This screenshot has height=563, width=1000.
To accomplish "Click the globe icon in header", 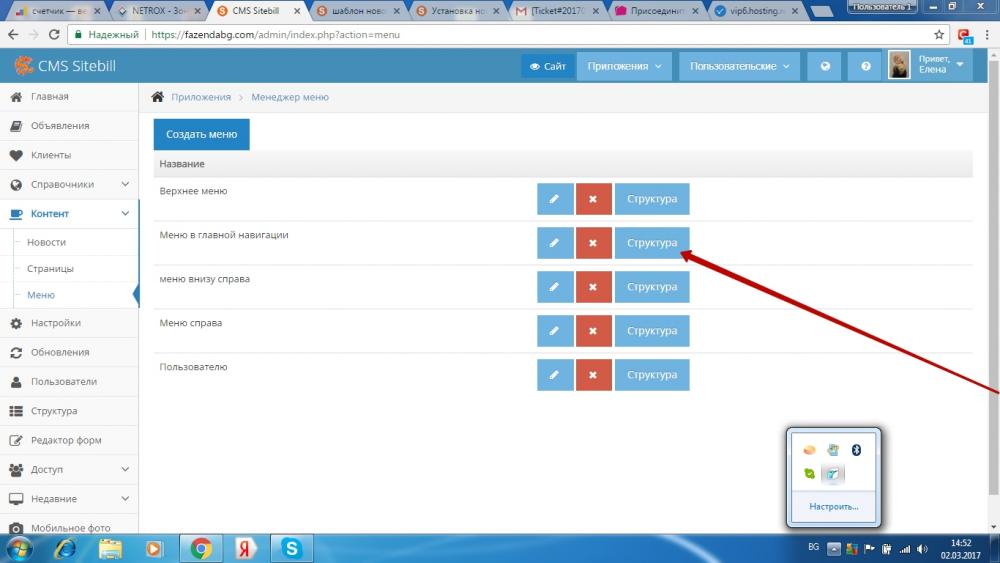I will pos(825,66).
